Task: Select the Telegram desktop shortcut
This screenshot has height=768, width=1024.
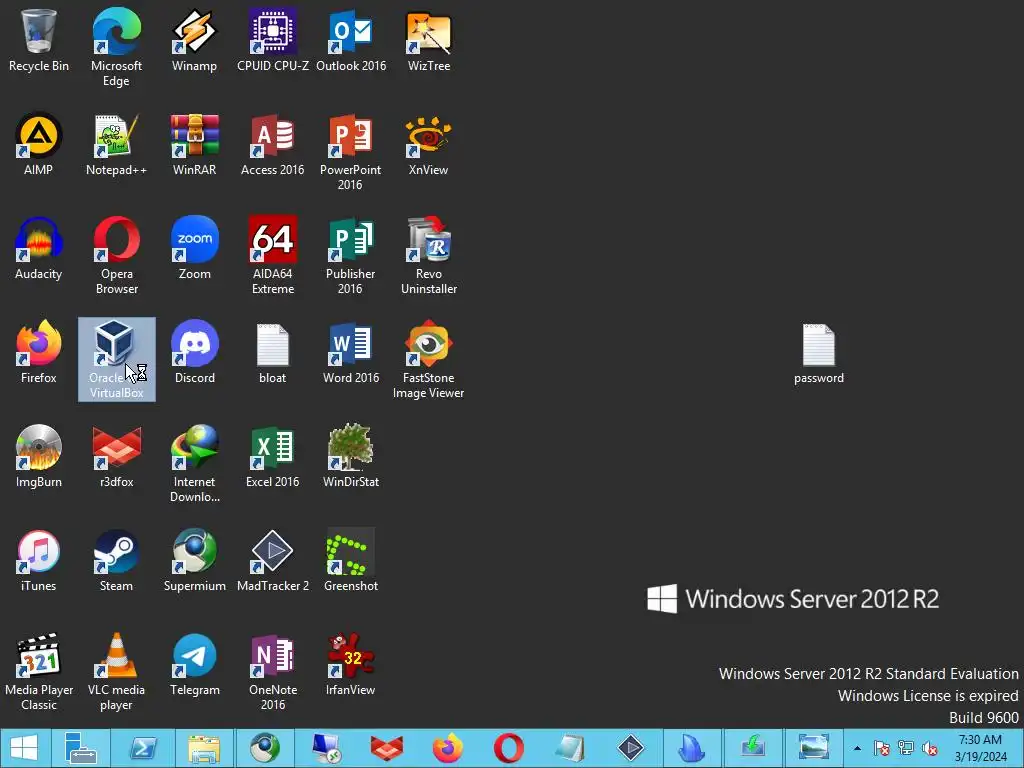Action: (x=194, y=664)
